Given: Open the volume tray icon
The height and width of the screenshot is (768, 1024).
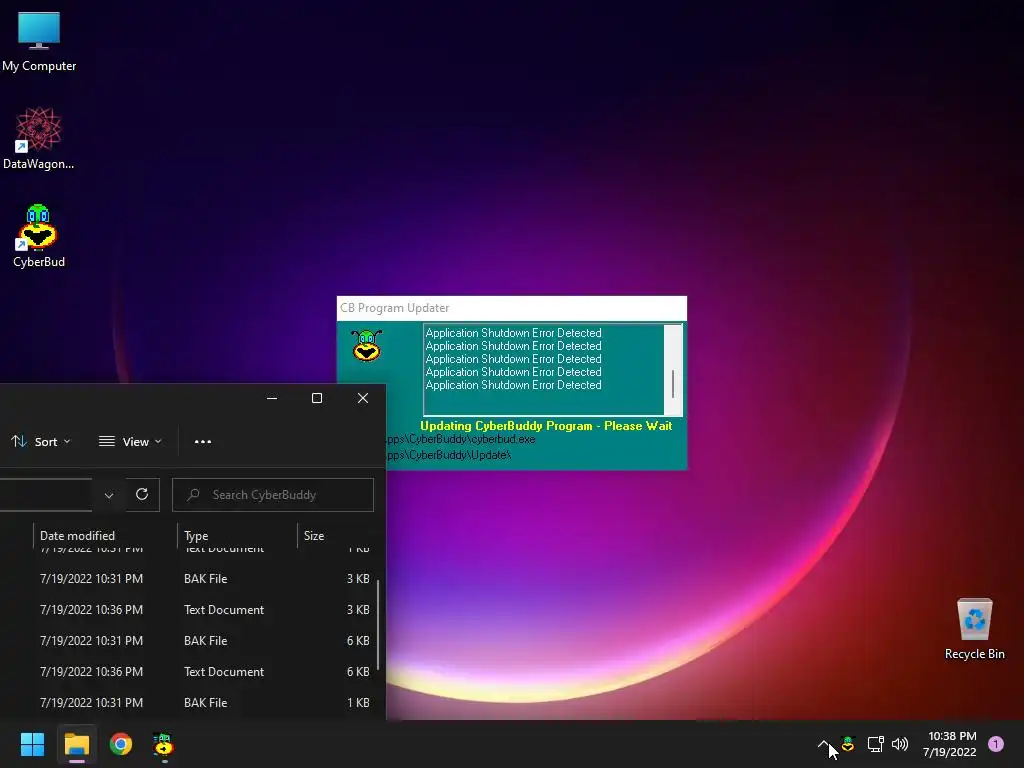Looking at the screenshot, I should click(900, 744).
